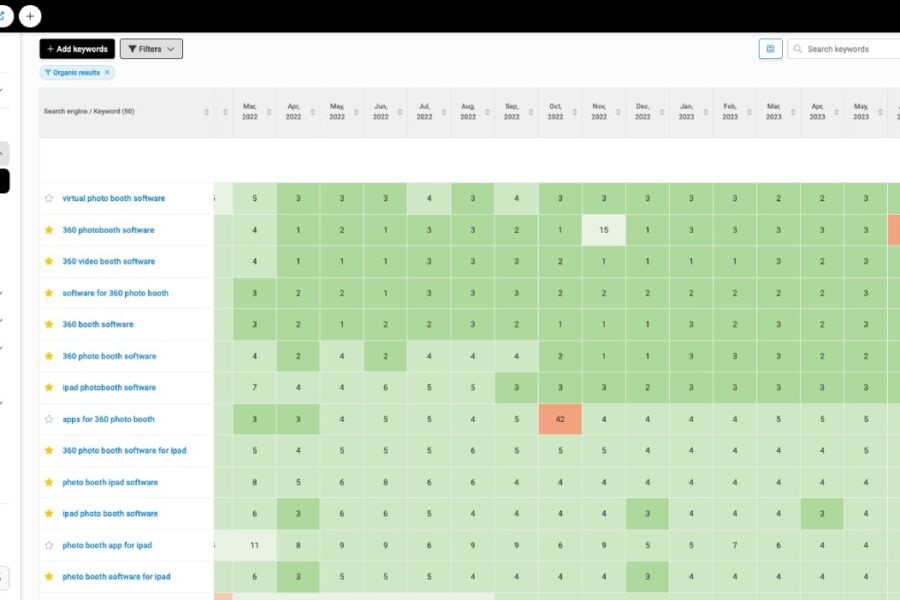Remove the Organic results filter chip
This screenshot has width=900, height=600.
[108, 73]
